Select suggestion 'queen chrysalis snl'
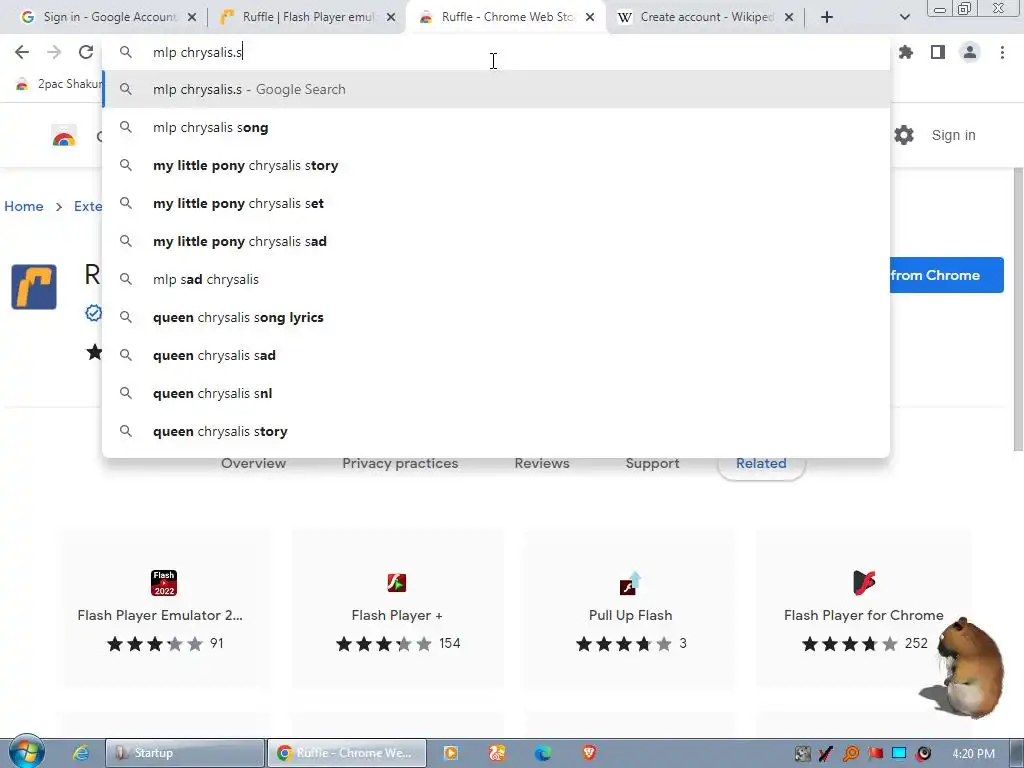This screenshot has width=1024, height=768. [x=496, y=393]
